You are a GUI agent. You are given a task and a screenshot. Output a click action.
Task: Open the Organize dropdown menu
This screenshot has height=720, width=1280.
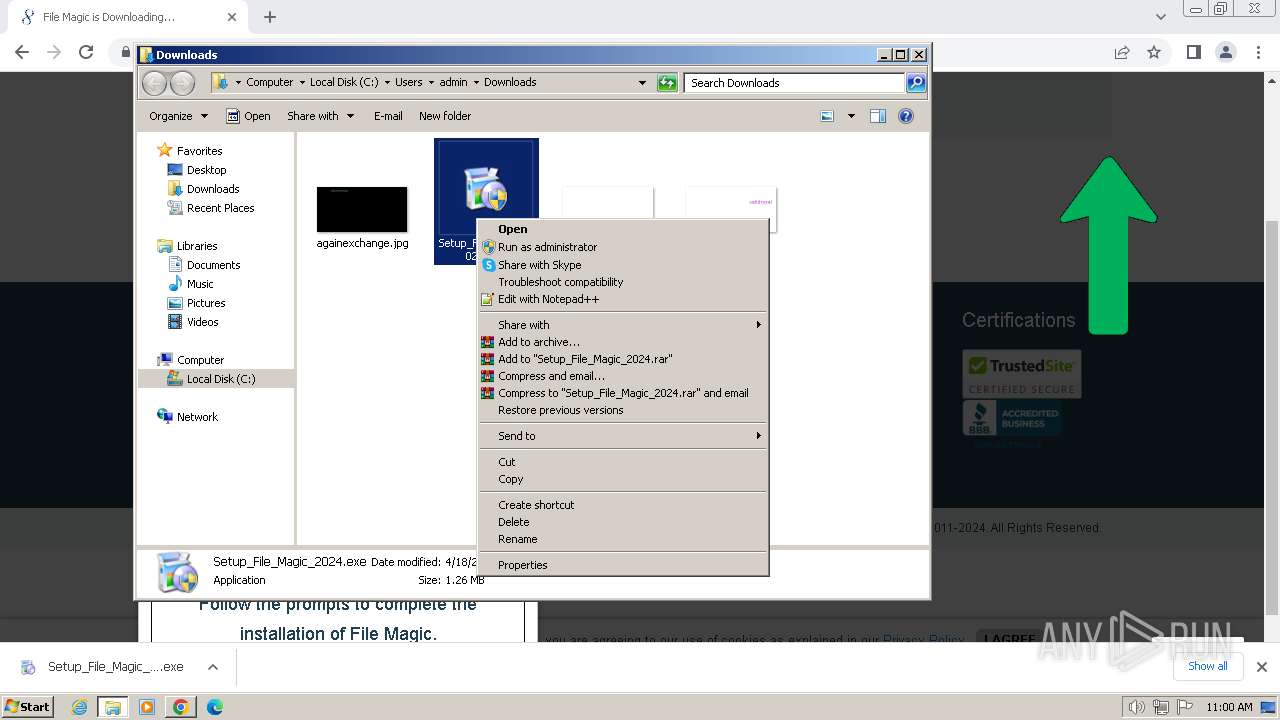tap(178, 116)
